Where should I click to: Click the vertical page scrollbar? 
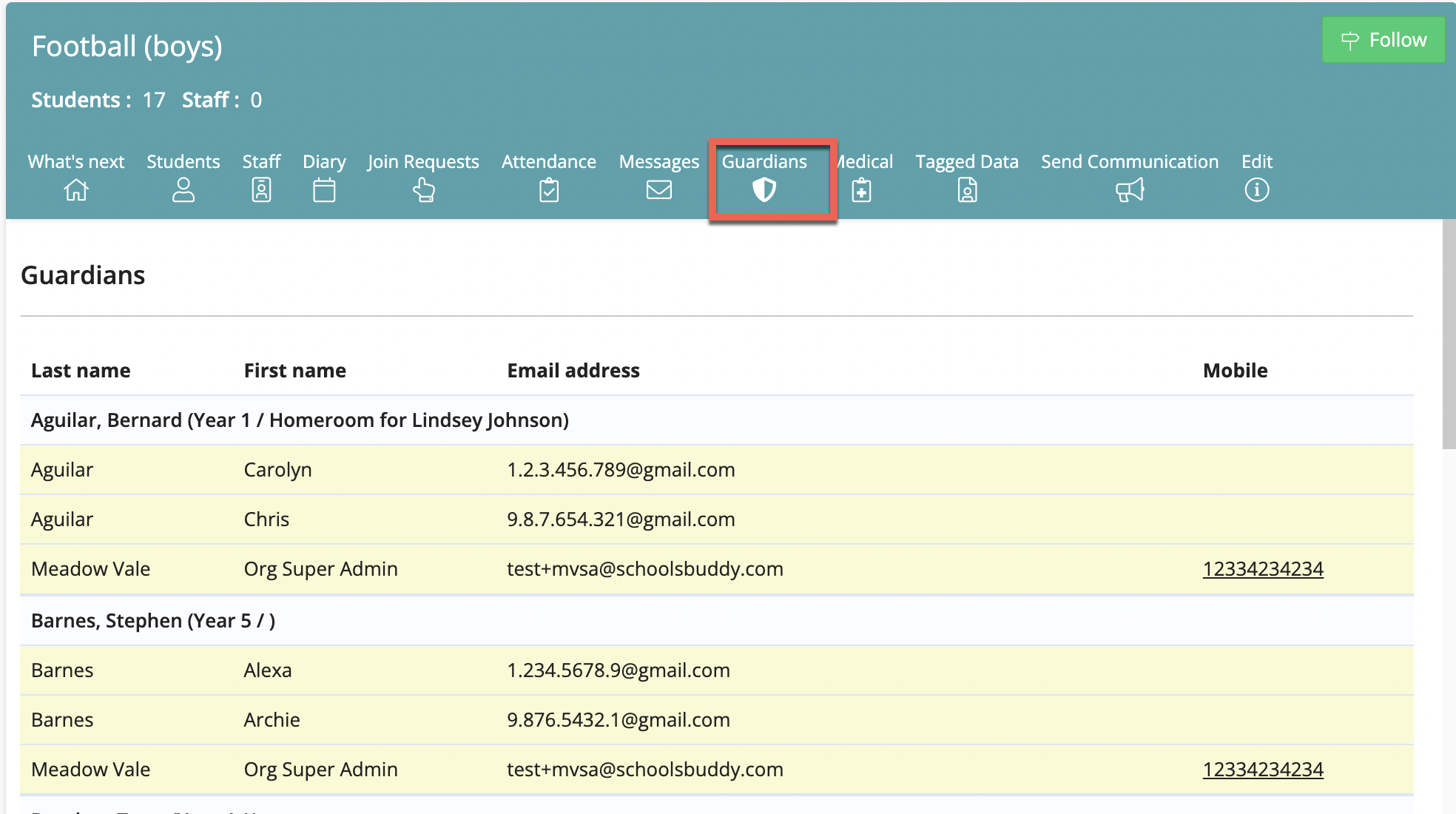(x=1449, y=333)
